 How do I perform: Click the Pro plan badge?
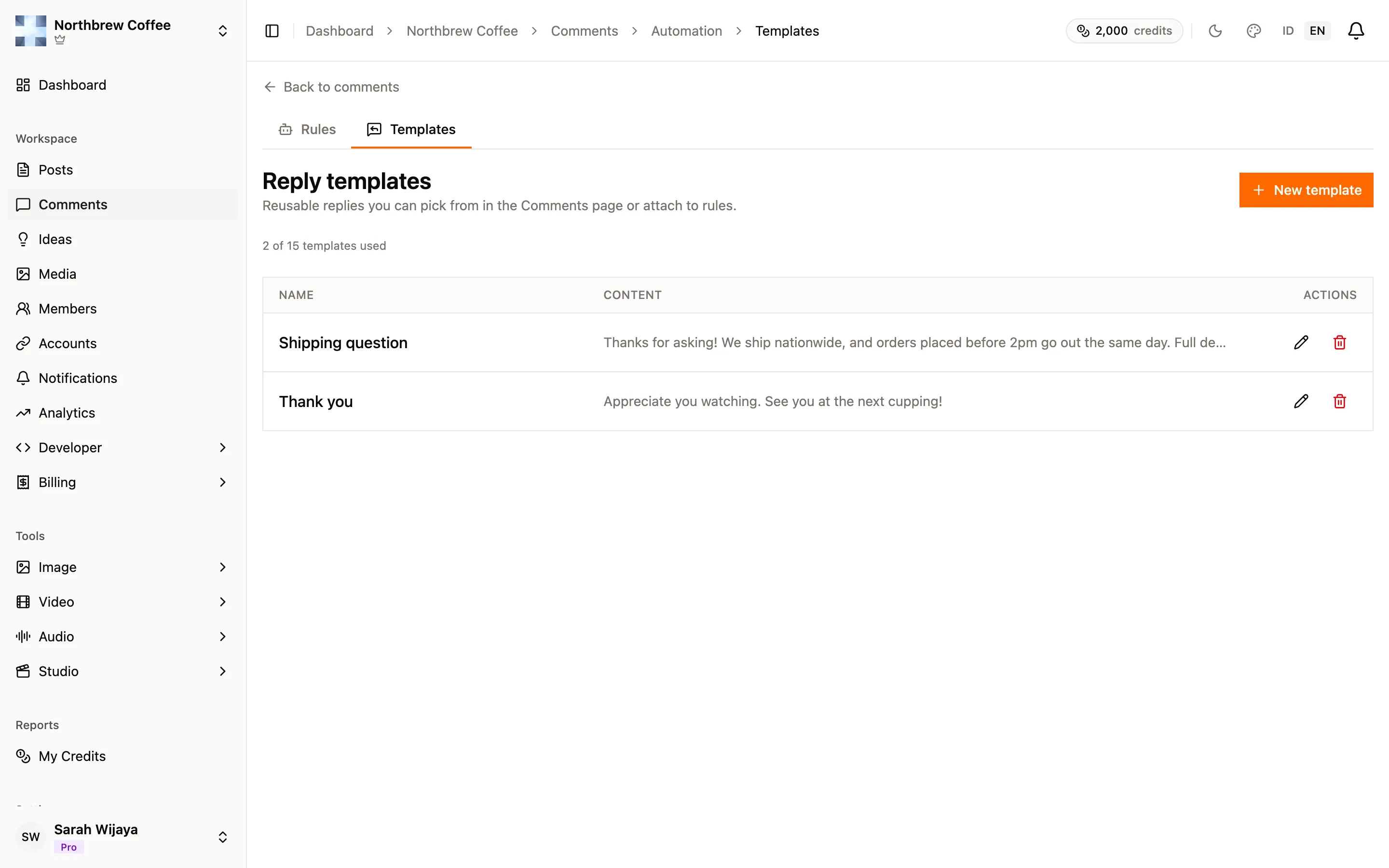[69, 847]
